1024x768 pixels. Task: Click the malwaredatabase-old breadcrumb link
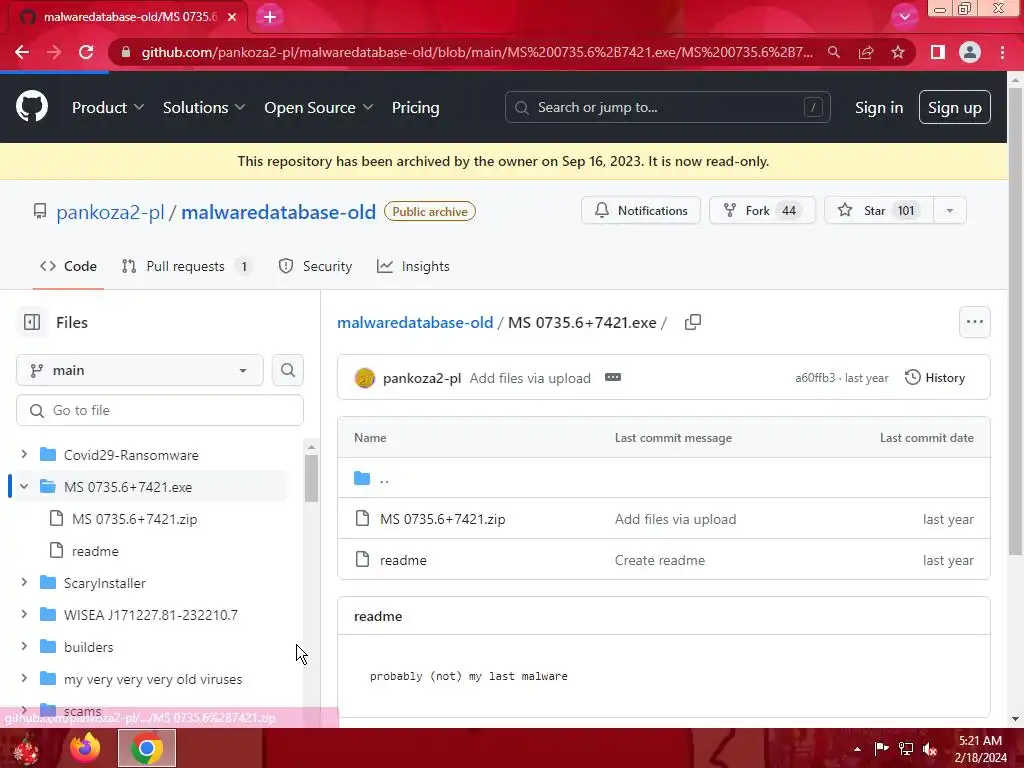click(x=415, y=323)
